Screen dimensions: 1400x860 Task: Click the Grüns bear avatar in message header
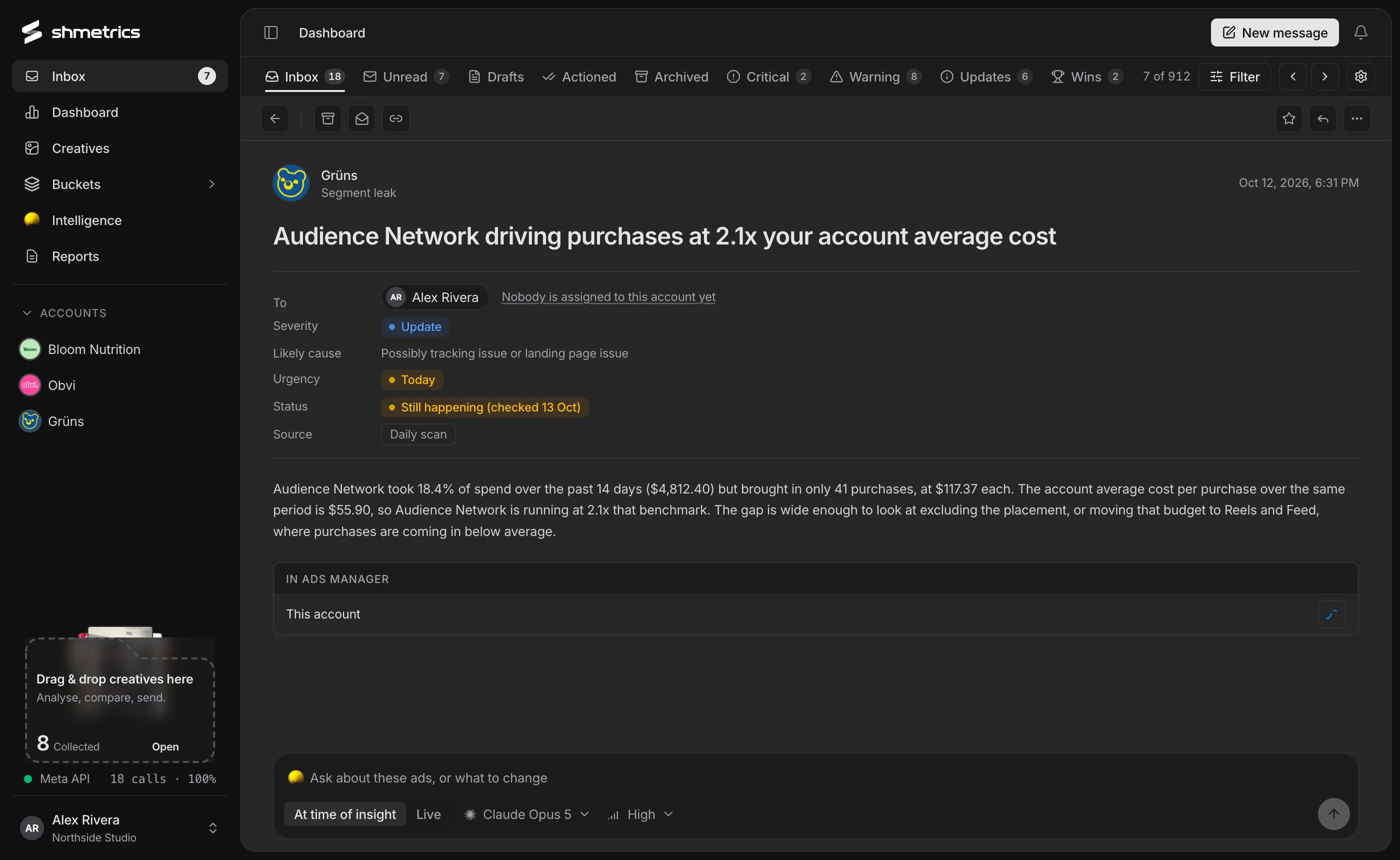pyautogui.click(x=291, y=183)
